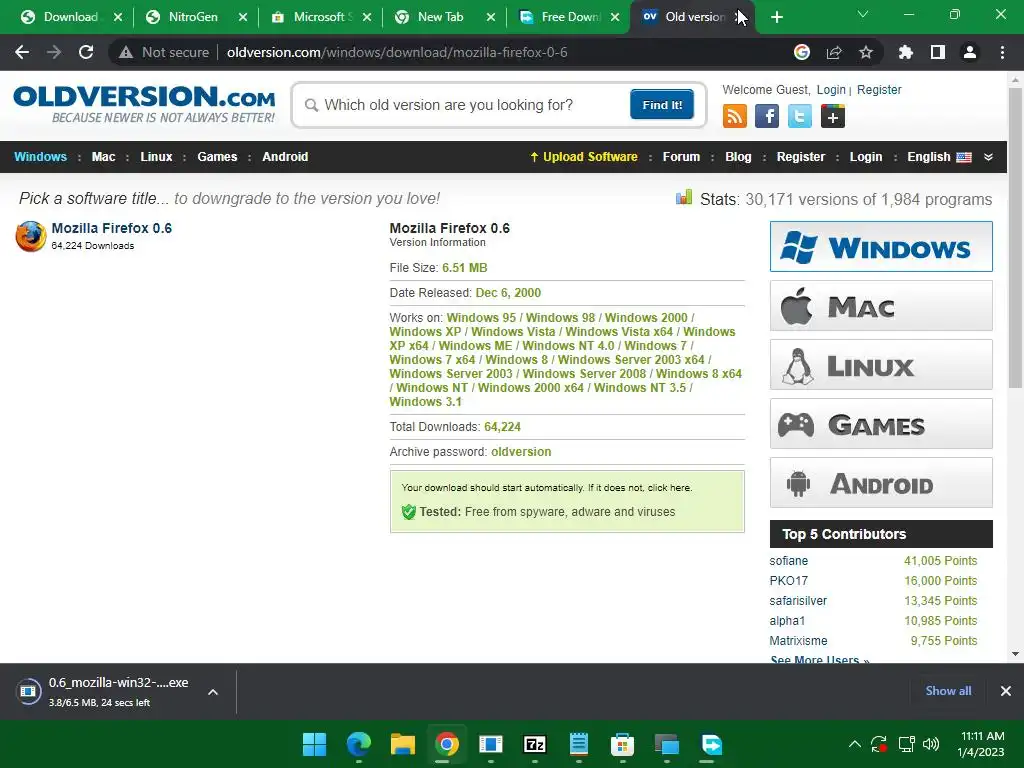Viewport: 1024px width, 768px height.
Task: Switch to the first Download tab
Action: pos(71,17)
